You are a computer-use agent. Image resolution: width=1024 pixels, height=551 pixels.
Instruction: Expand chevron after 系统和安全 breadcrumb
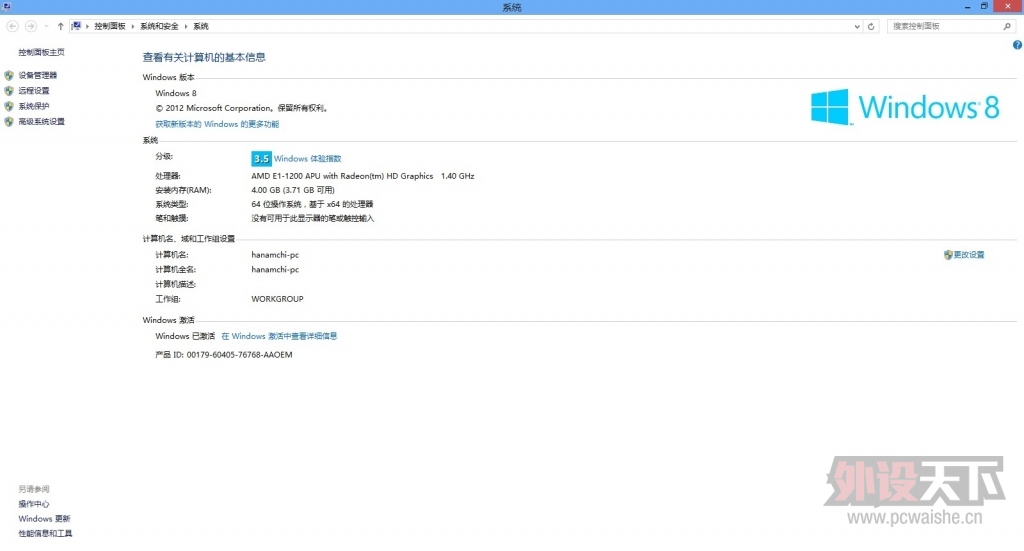(x=185, y=26)
